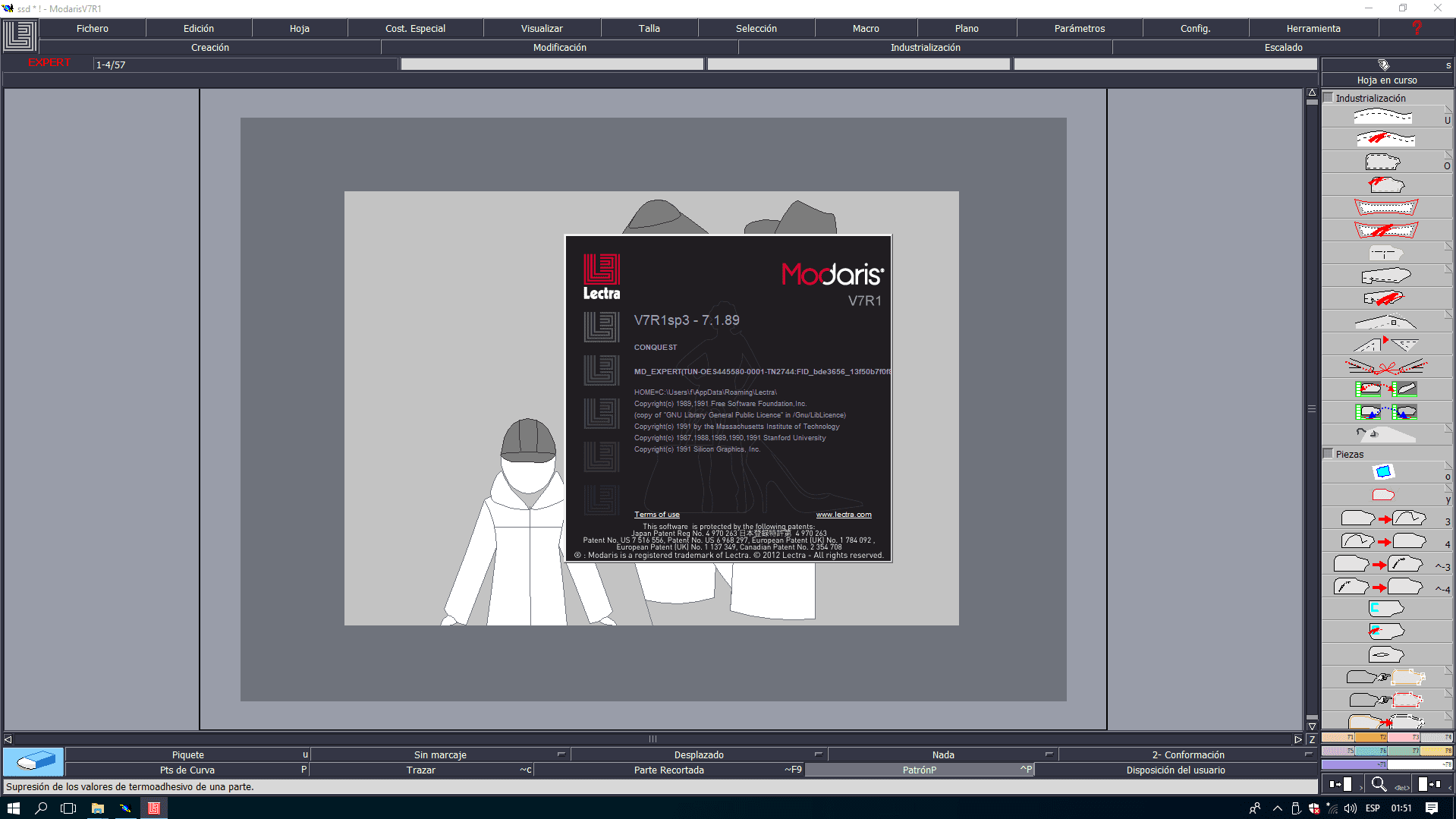Toggle the Pts de Curva option
Screen dimensions: 1456x819
pos(187,770)
